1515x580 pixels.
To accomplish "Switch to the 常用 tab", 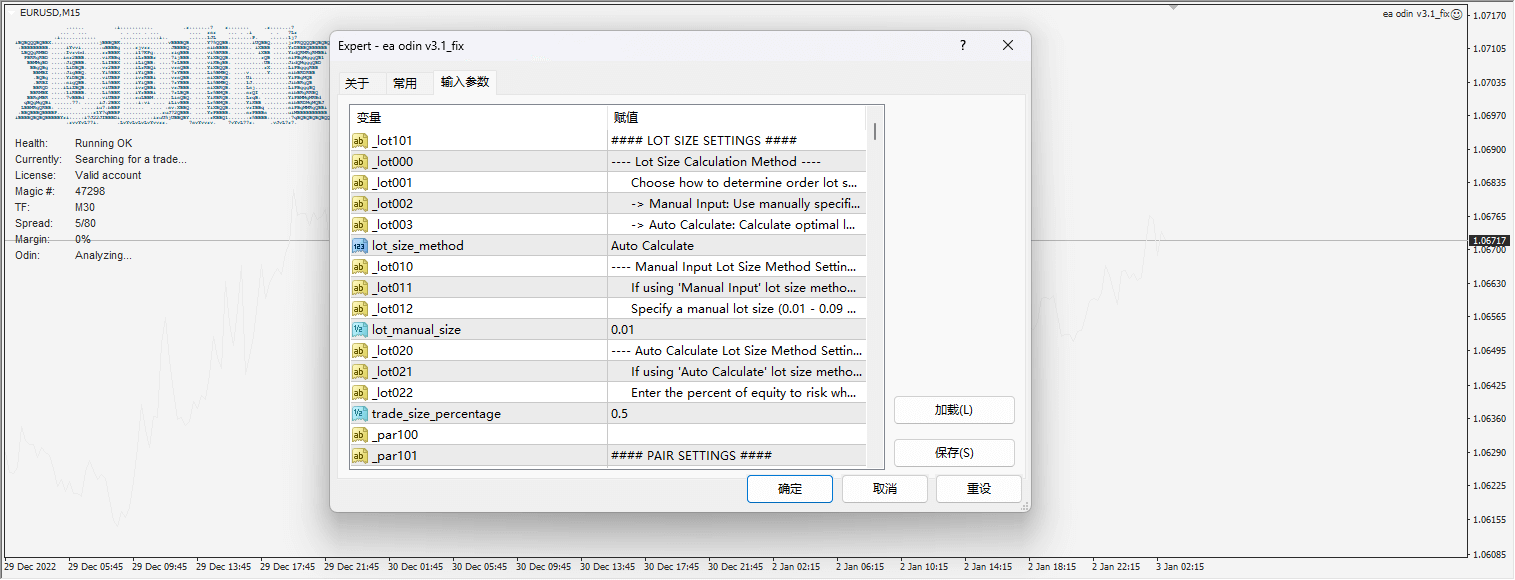I will pos(408,83).
